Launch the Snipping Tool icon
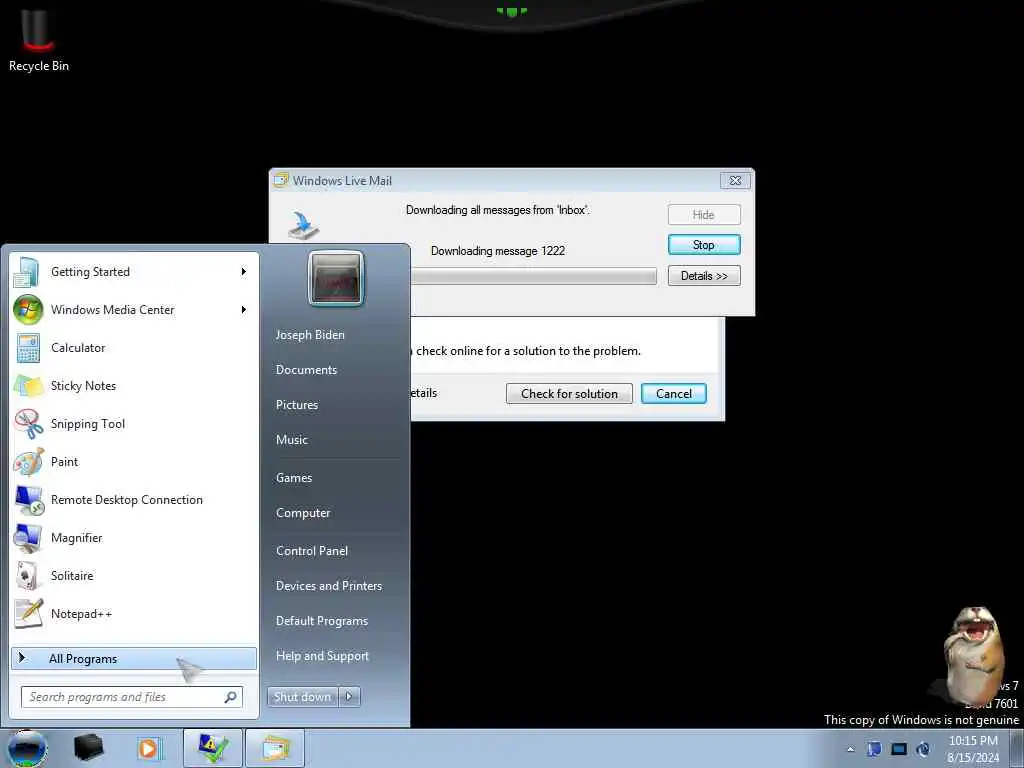This screenshot has height=768, width=1024. (29, 424)
